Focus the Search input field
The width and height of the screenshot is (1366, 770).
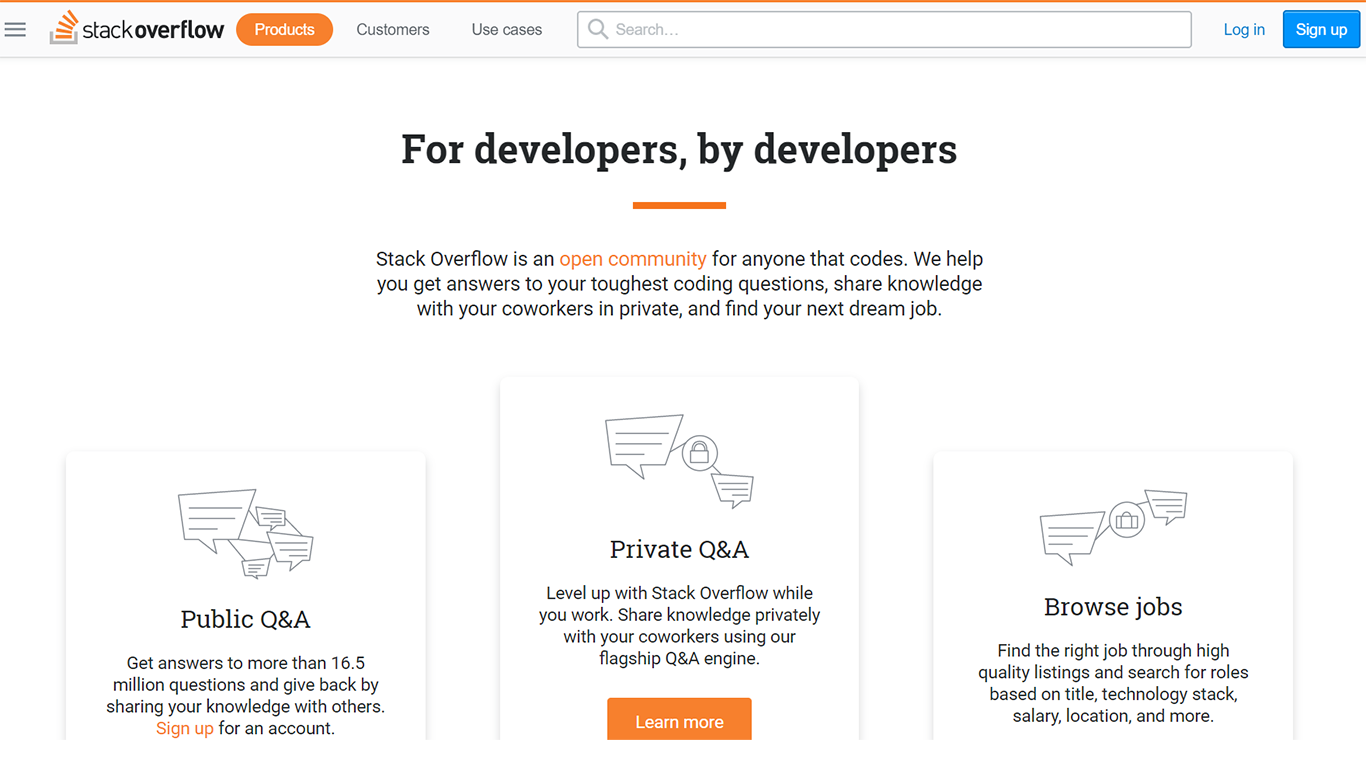pyautogui.click(x=884, y=30)
